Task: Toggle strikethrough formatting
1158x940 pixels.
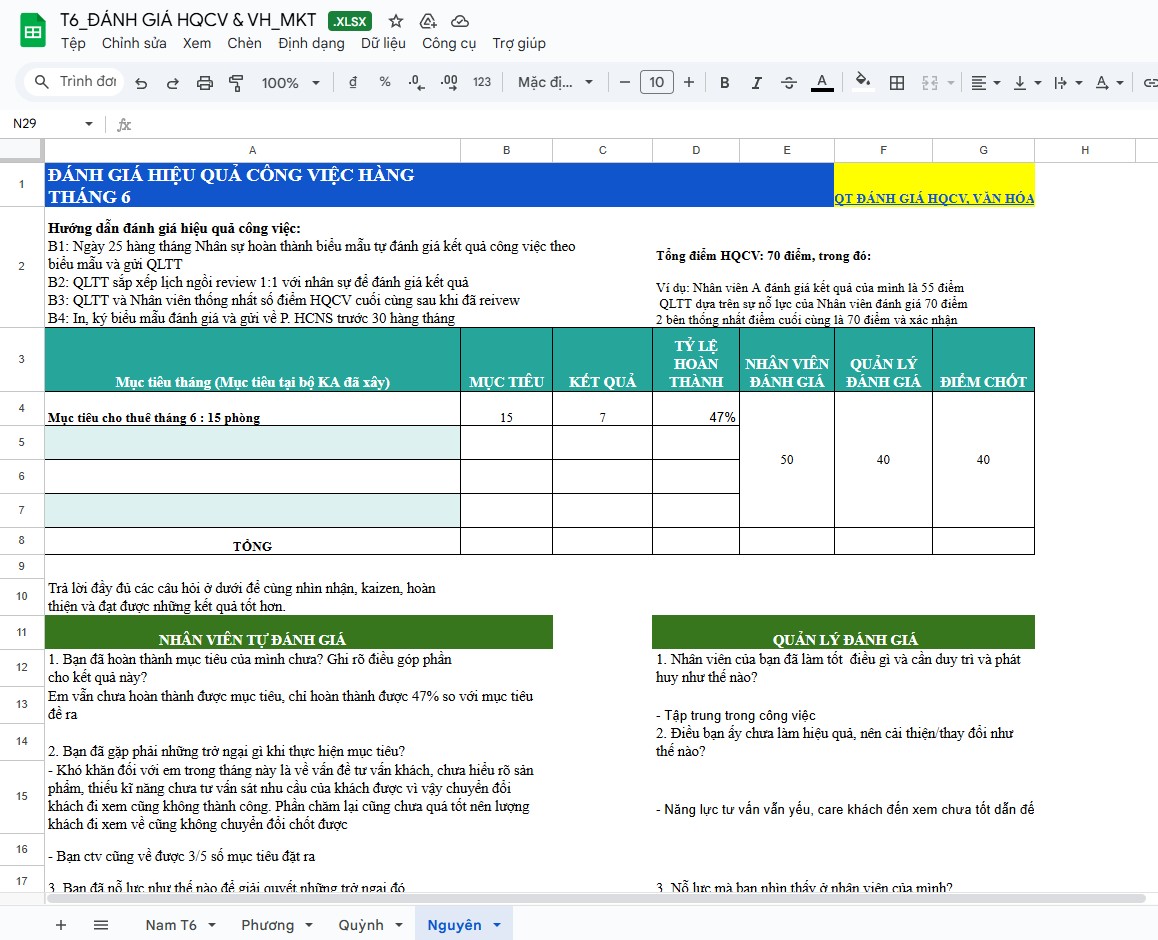Action: [789, 83]
